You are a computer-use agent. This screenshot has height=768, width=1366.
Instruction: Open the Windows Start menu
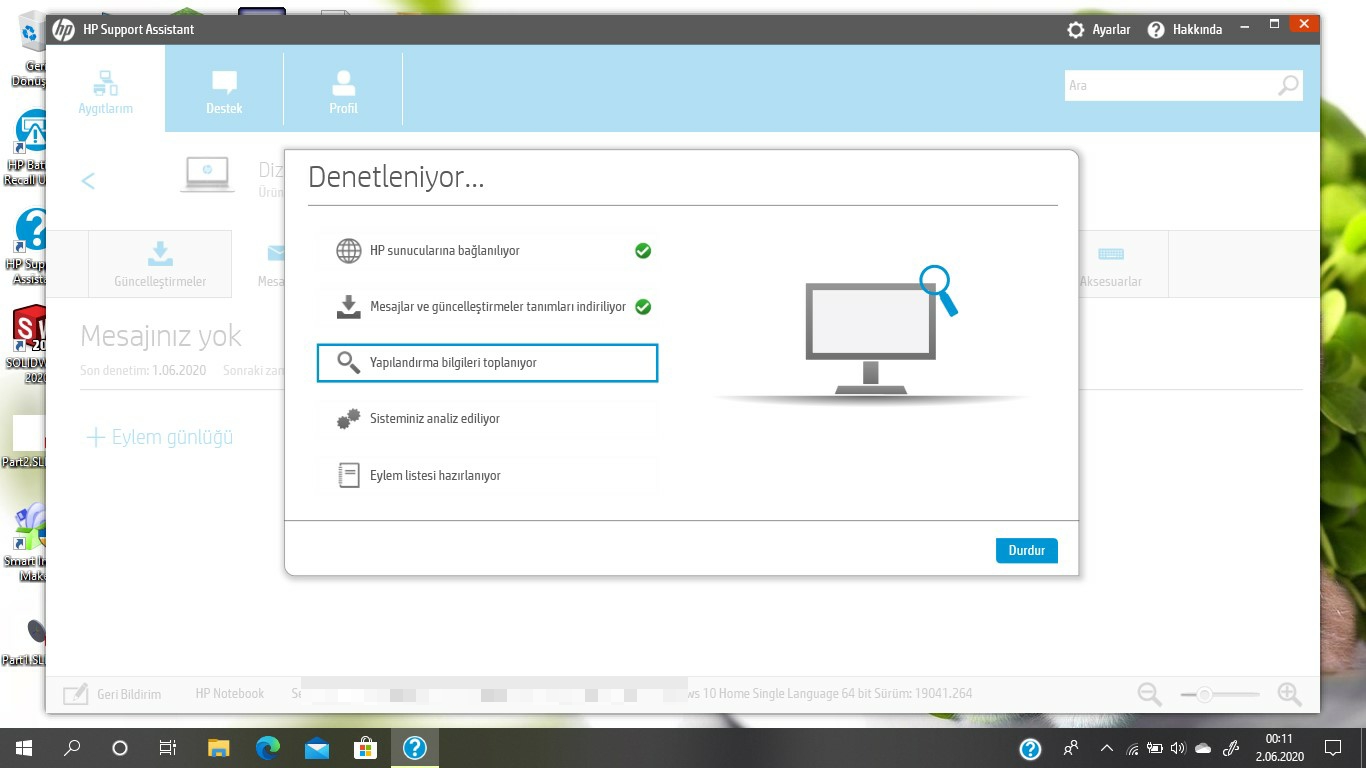pyautogui.click(x=23, y=748)
